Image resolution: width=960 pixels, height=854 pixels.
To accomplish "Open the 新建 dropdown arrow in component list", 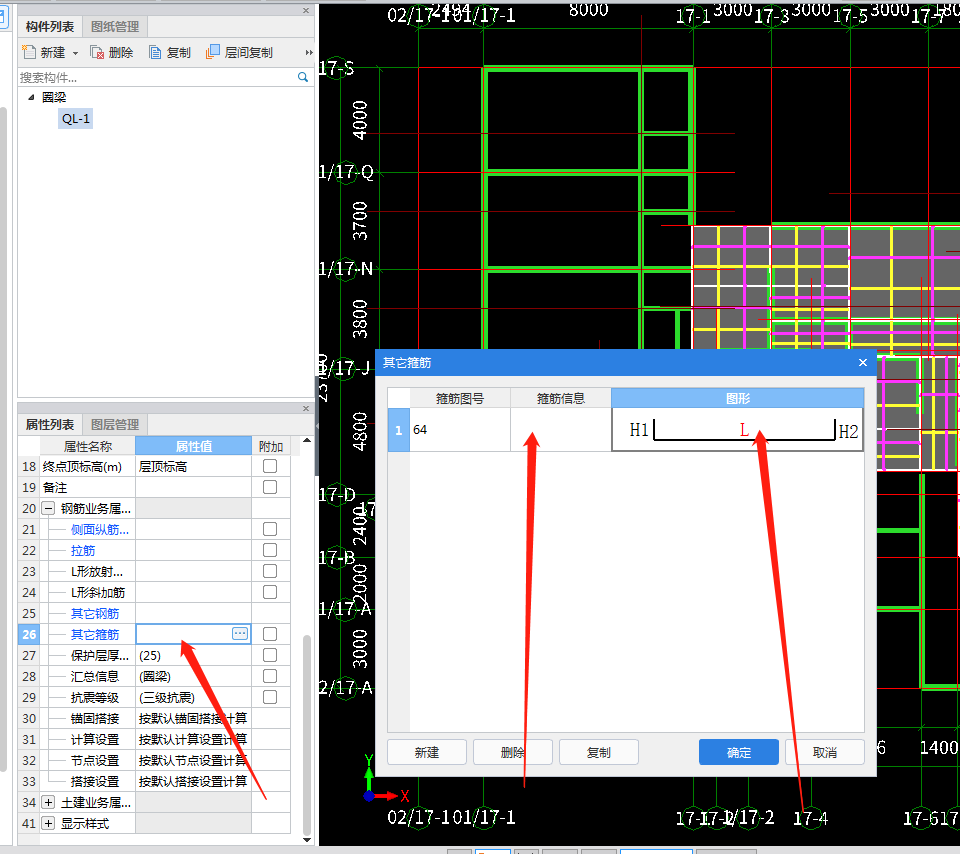I will tap(75, 53).
